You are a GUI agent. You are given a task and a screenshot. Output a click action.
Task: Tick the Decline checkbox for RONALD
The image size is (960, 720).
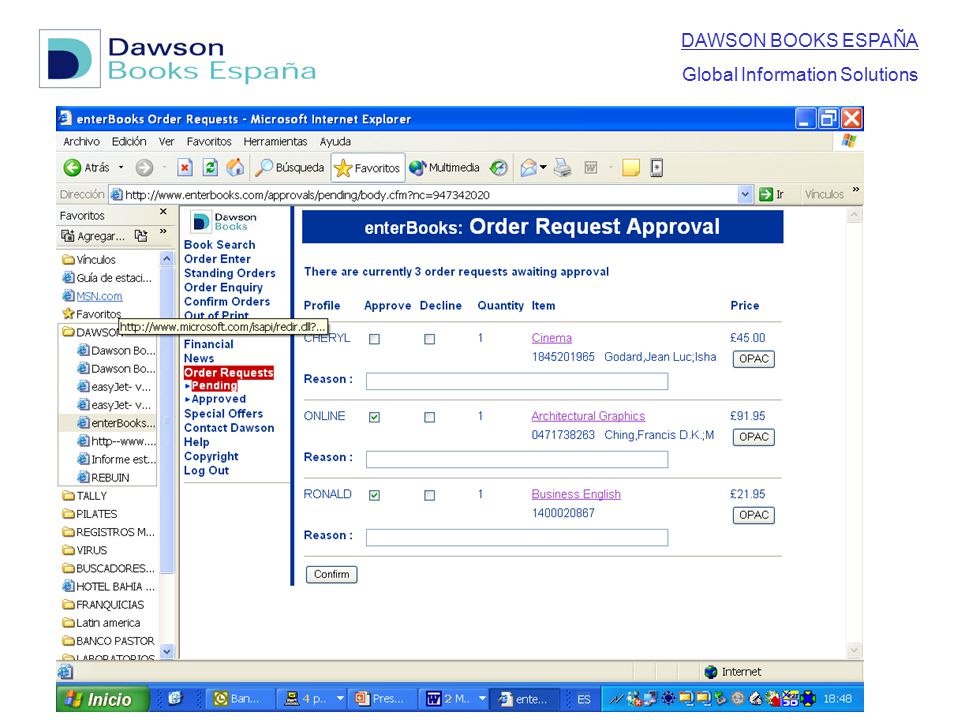pos(429,495)
